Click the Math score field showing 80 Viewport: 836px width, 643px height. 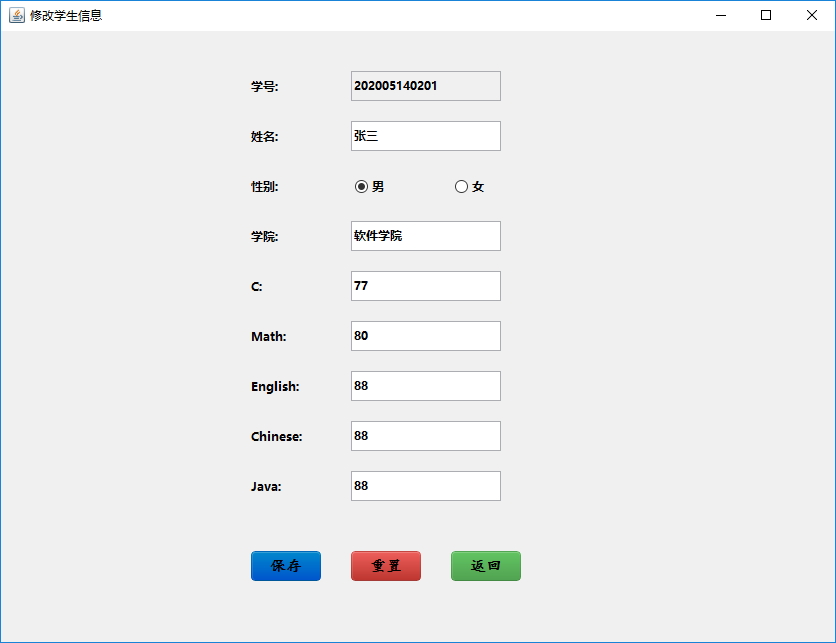tap(425, 335)
